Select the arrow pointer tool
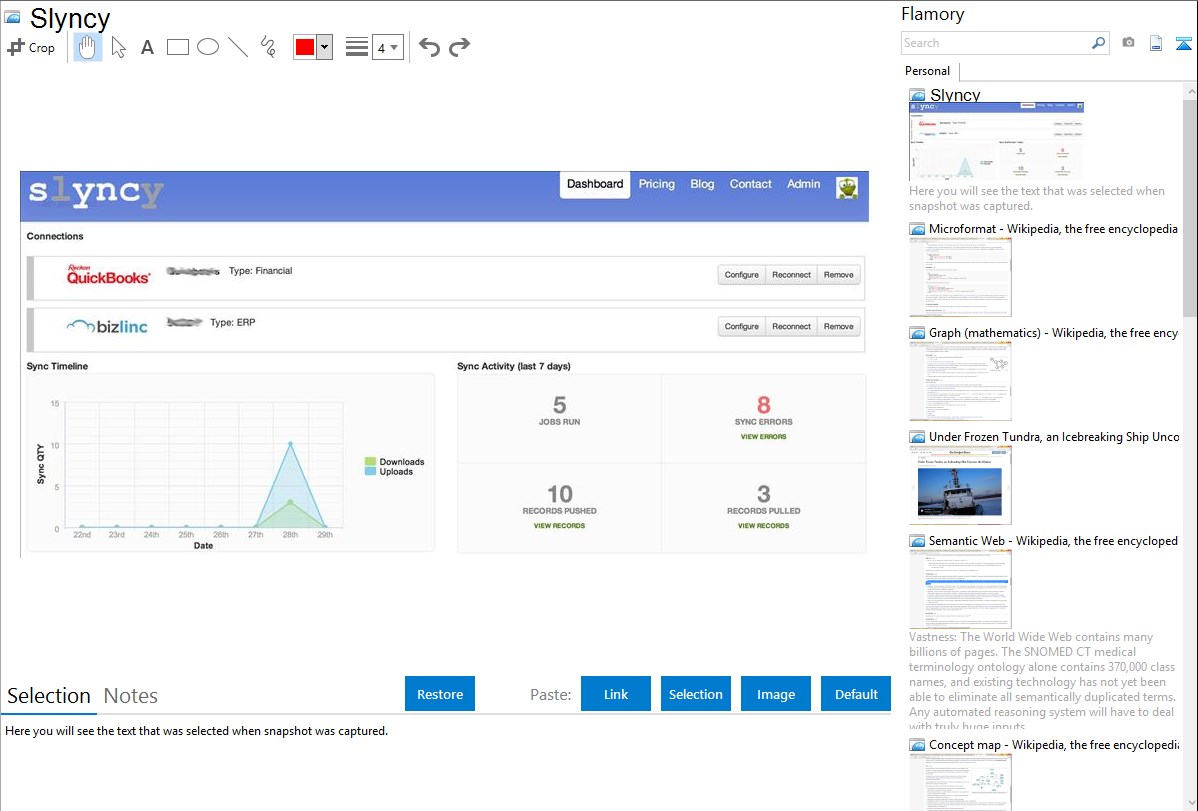The image size is (1198, 811). point(118,47)
